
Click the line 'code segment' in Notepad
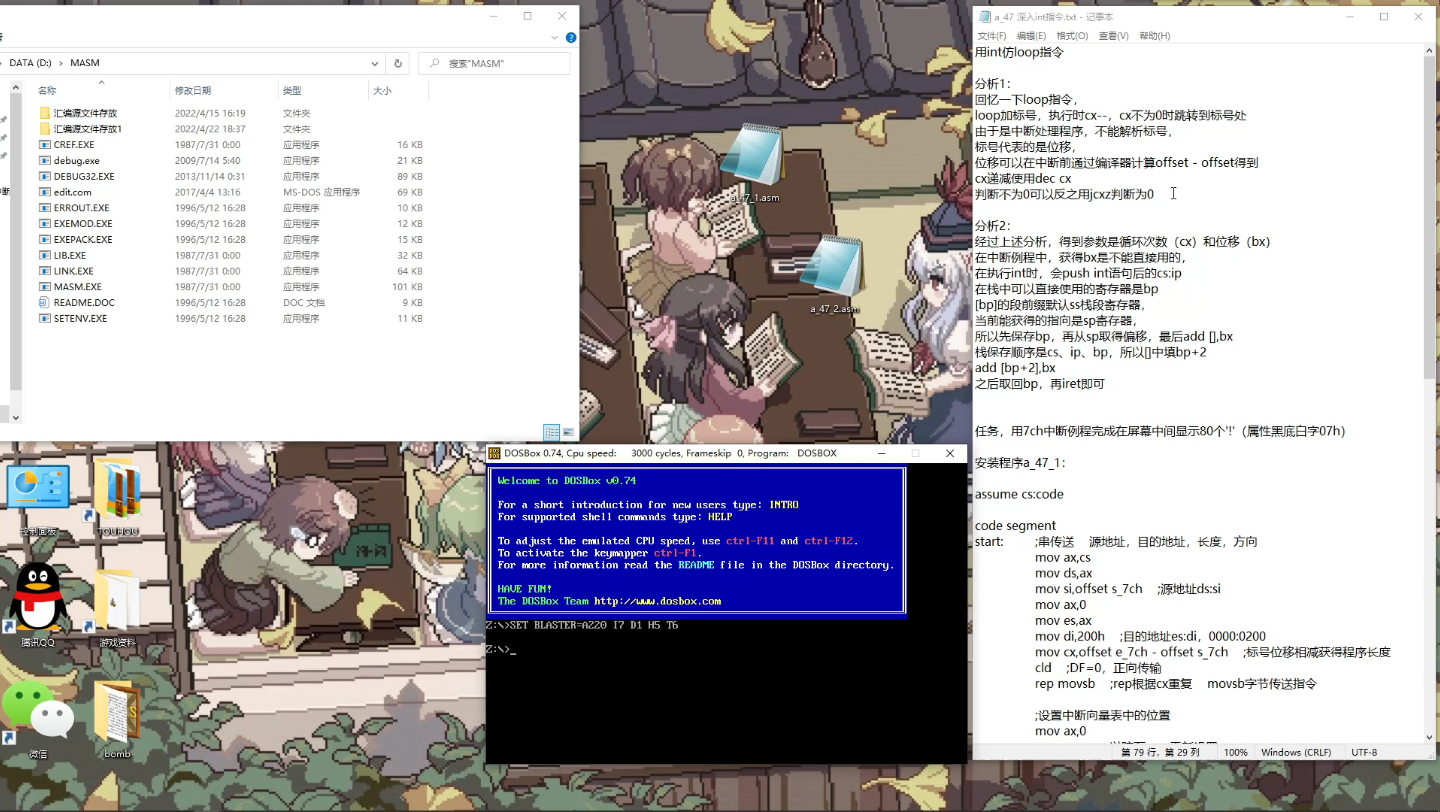coord(1015,526)
